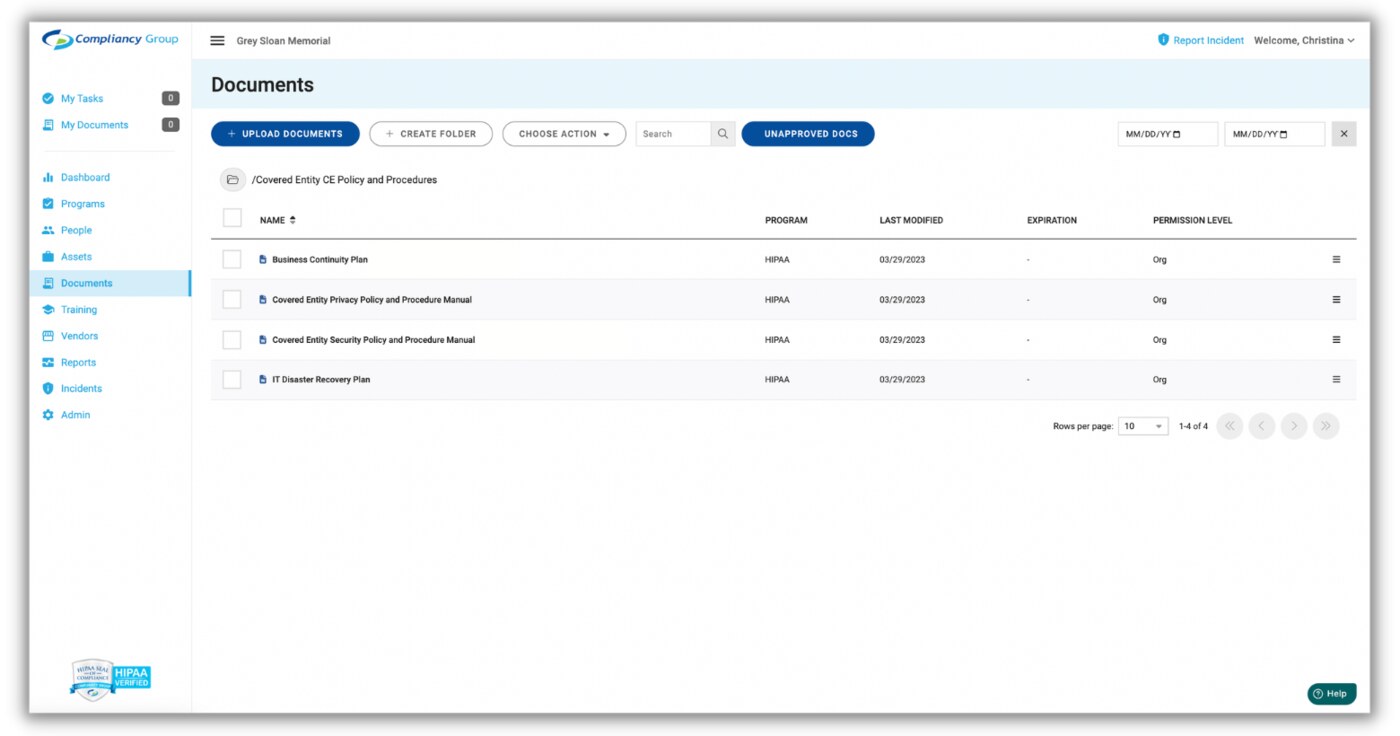Open row menu for Business Continuity Plan
Image resolution: width=1400 pixels, height=736 pixels.
click(1336, 260)
